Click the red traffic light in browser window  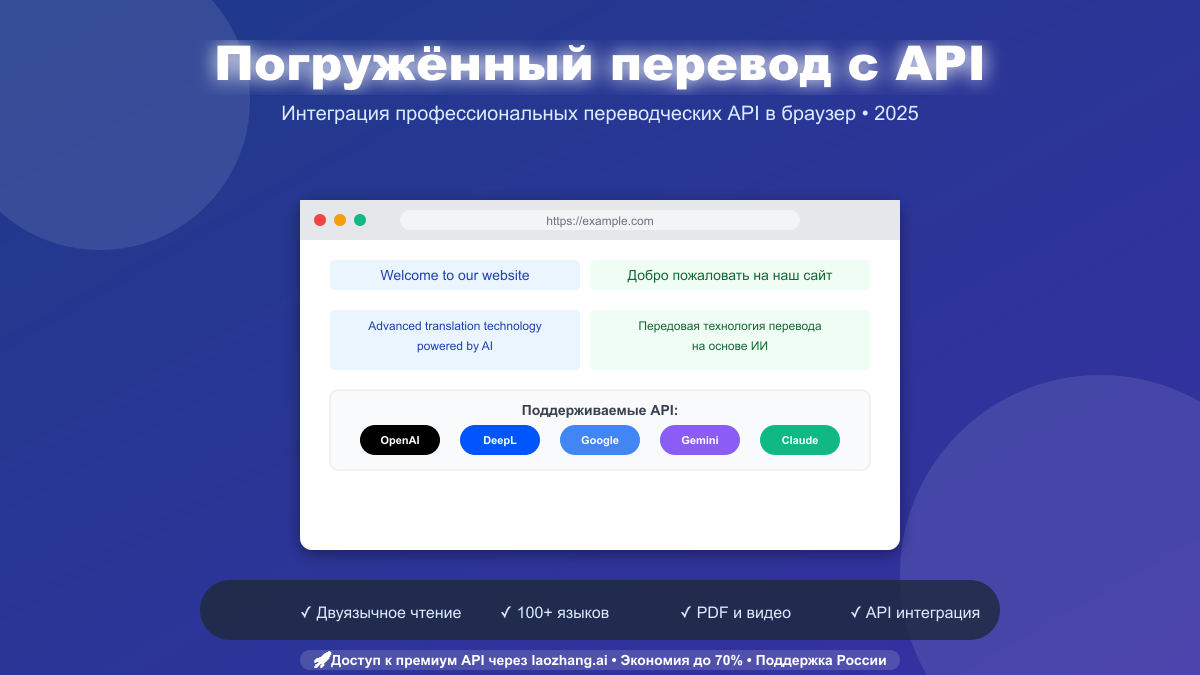pos(320,219)
